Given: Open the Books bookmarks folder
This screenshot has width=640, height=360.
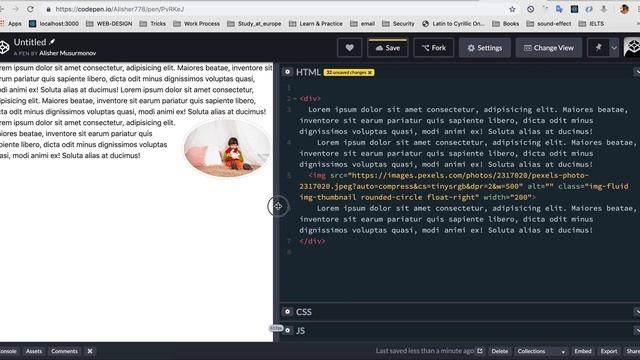Looking at the screenshot, I should (x=506, y=24).
